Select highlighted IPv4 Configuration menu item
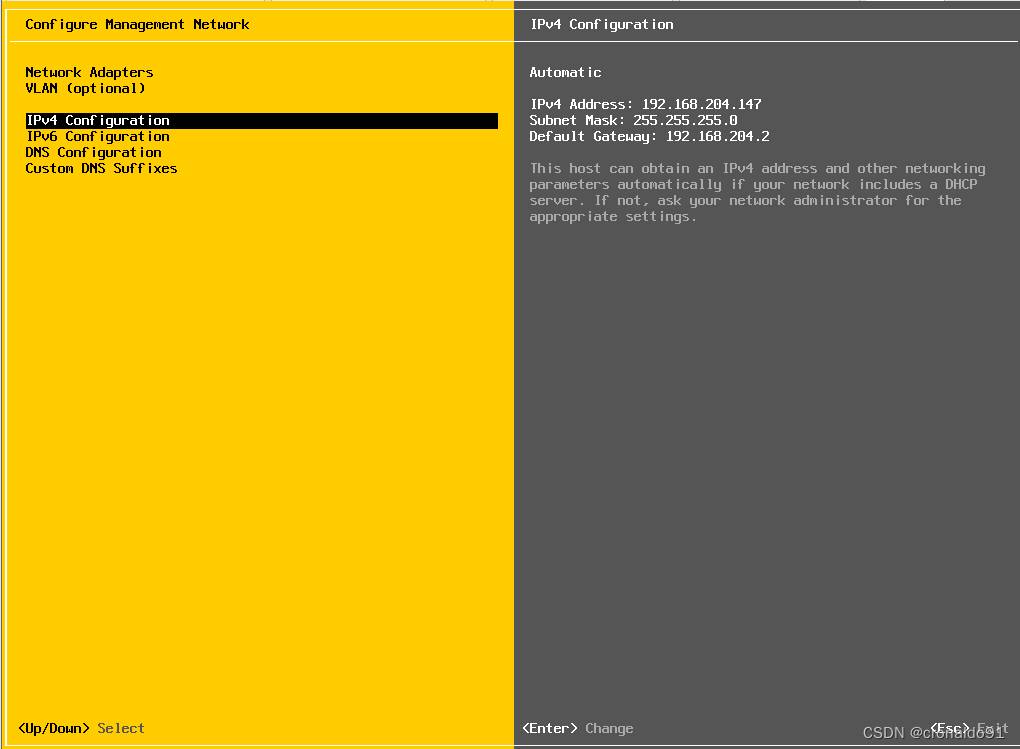Image resolution: width=1020 pixels, height=749 pixels. coord(98,120)
